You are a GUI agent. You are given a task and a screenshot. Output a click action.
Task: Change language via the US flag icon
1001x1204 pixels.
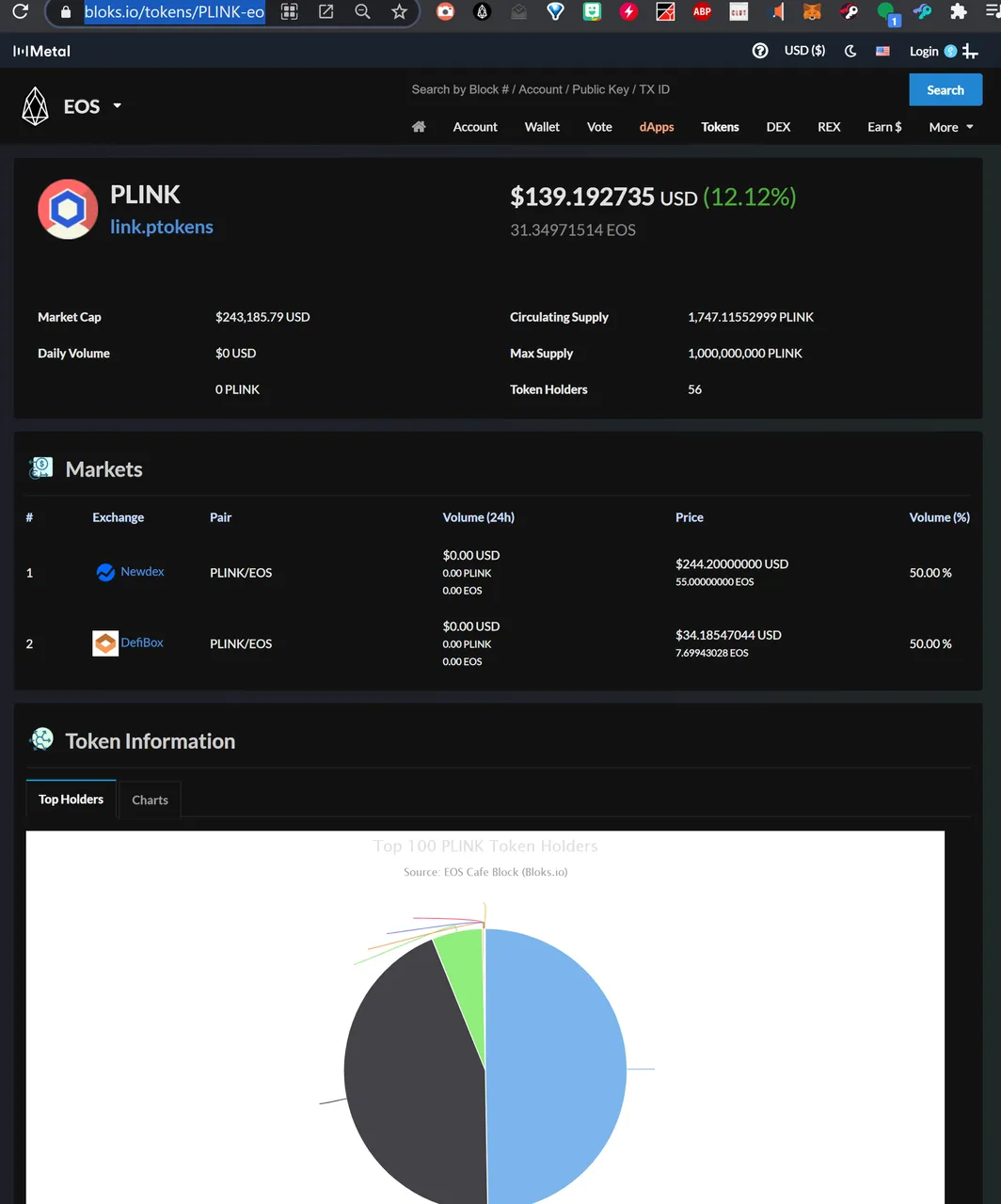point(882,51)
